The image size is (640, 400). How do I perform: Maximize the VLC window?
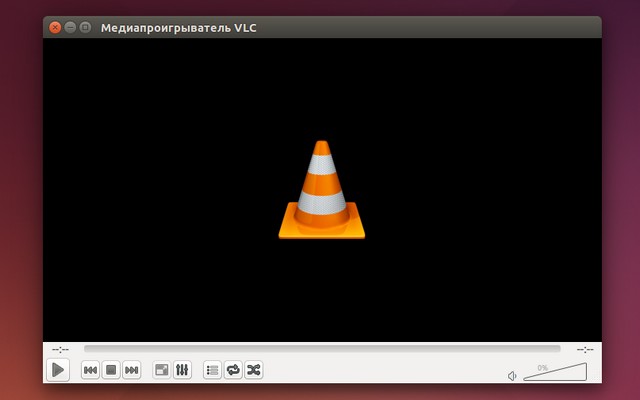tap(85, 27)
